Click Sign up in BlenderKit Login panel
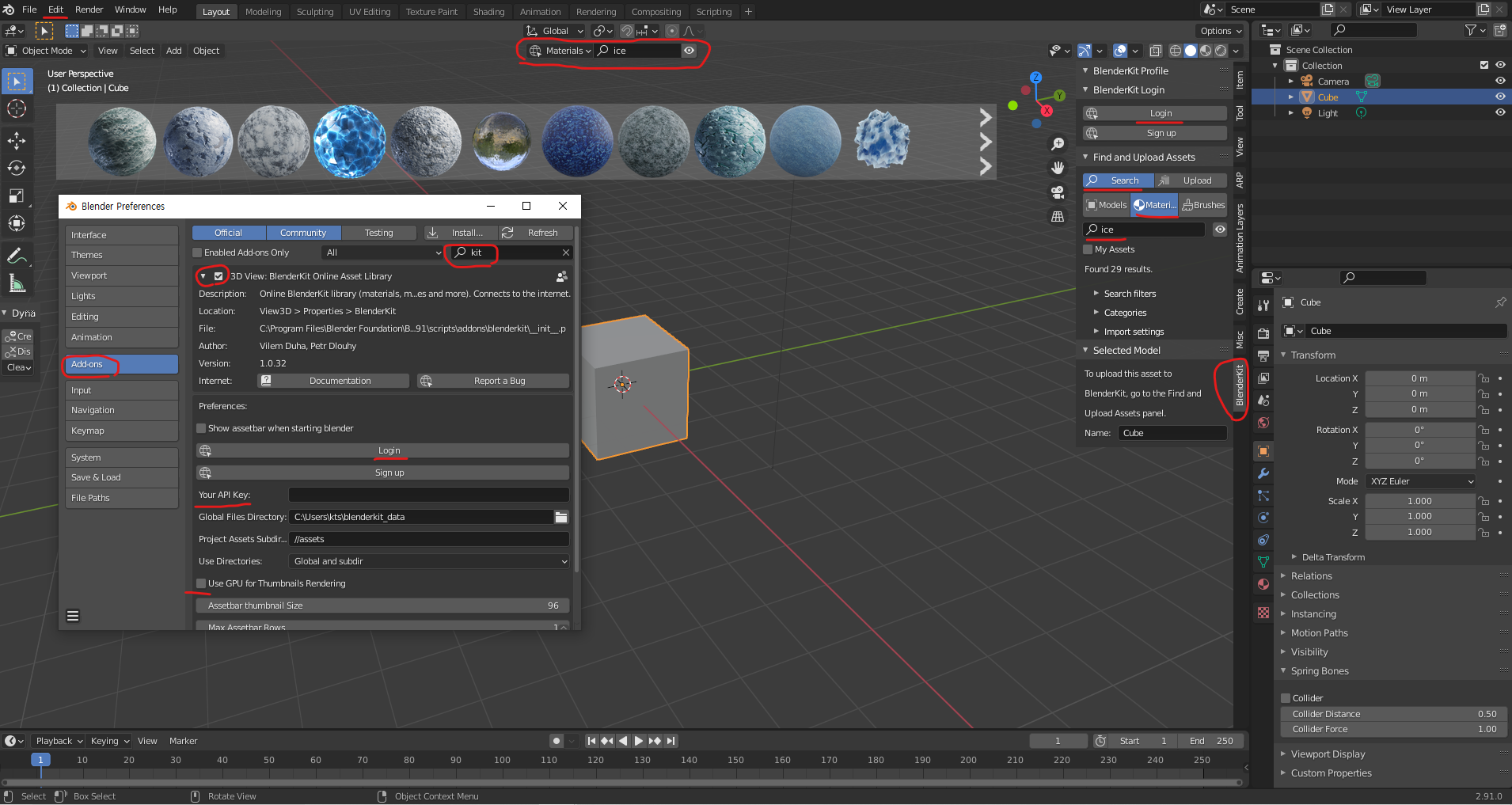 pyautogui.click(x=1155, y=133)
